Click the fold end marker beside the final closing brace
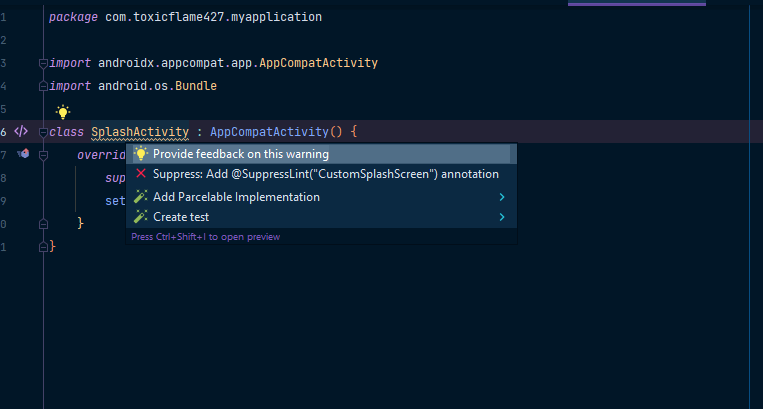 click(x=43, y=247)
